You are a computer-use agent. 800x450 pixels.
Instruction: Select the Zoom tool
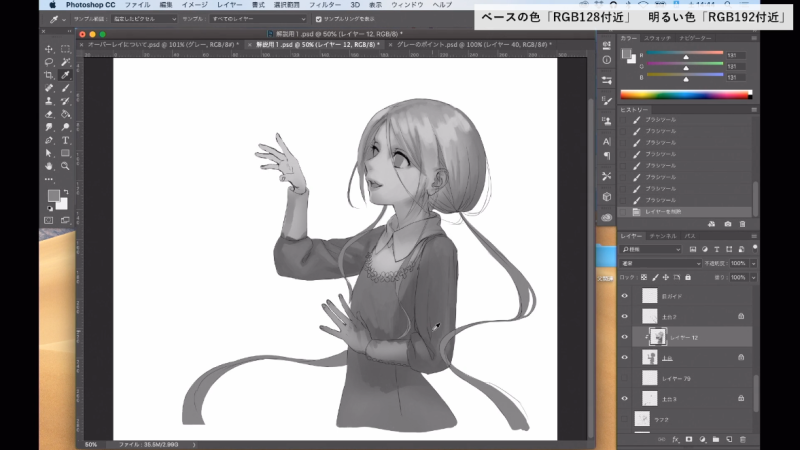coord(65,166)
